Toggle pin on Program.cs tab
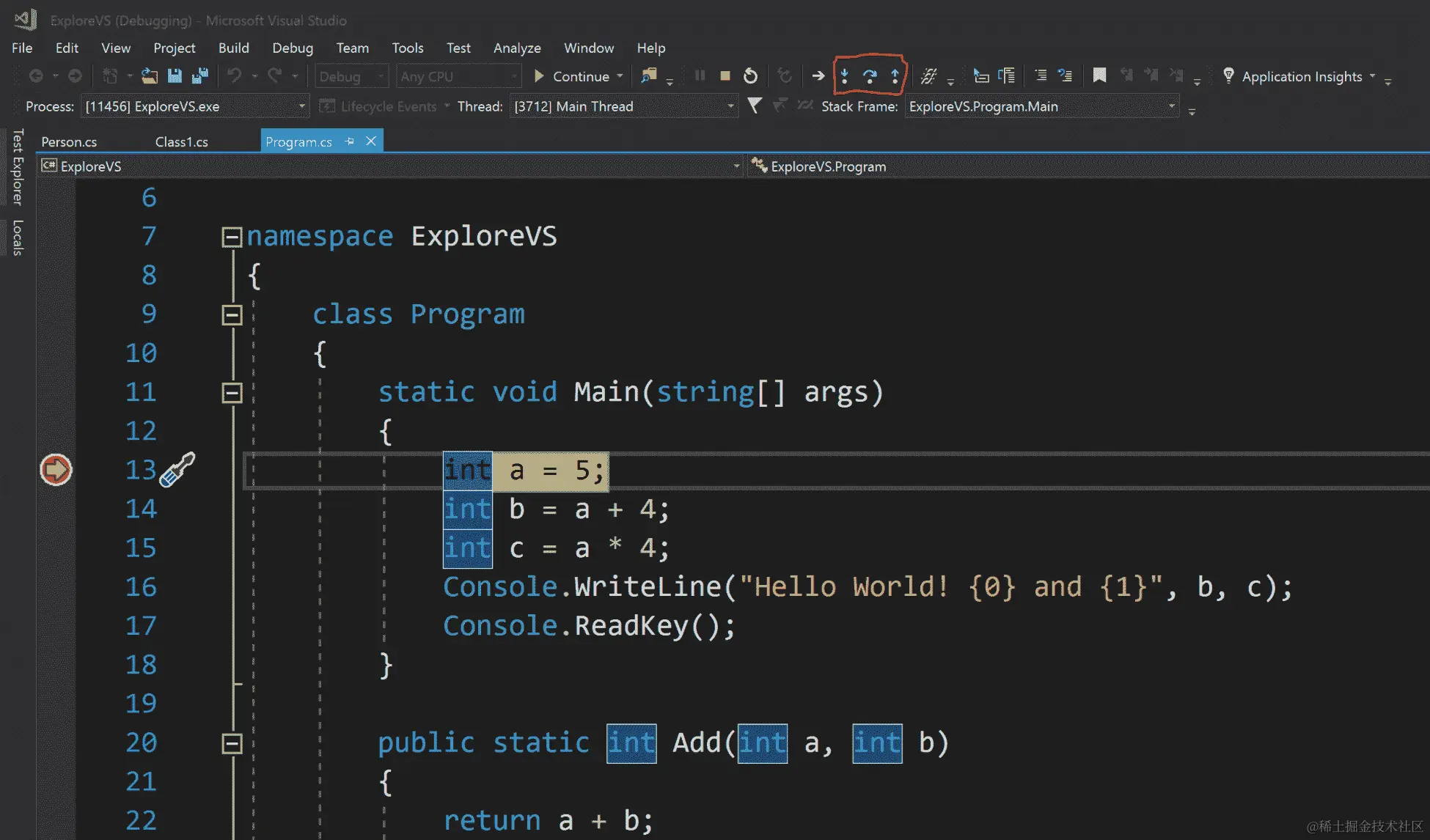Image resolution: width=1430 pixels, height=840 pixels. tap(350, 141)
